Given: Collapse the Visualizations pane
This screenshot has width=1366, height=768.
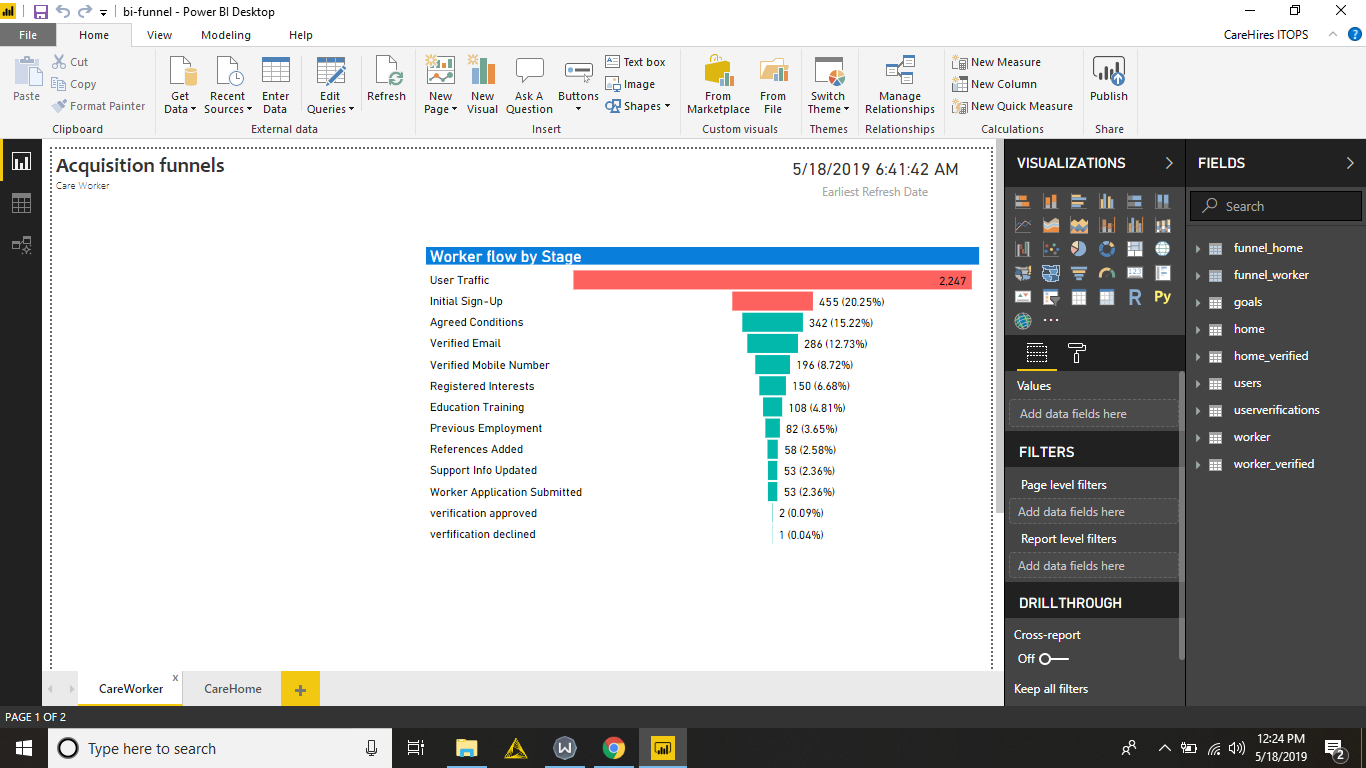Looking at the screenshot, I should click(x=1169, y=163).
